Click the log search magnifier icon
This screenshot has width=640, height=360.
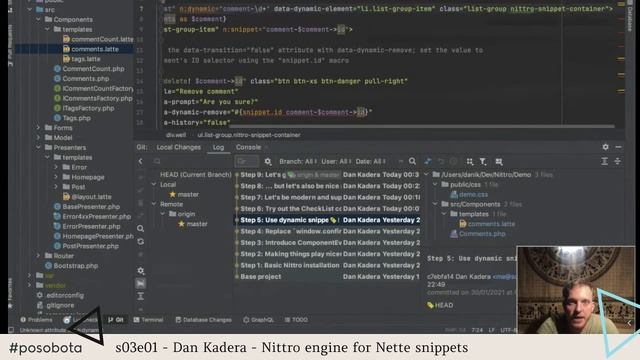pos(412,161)
